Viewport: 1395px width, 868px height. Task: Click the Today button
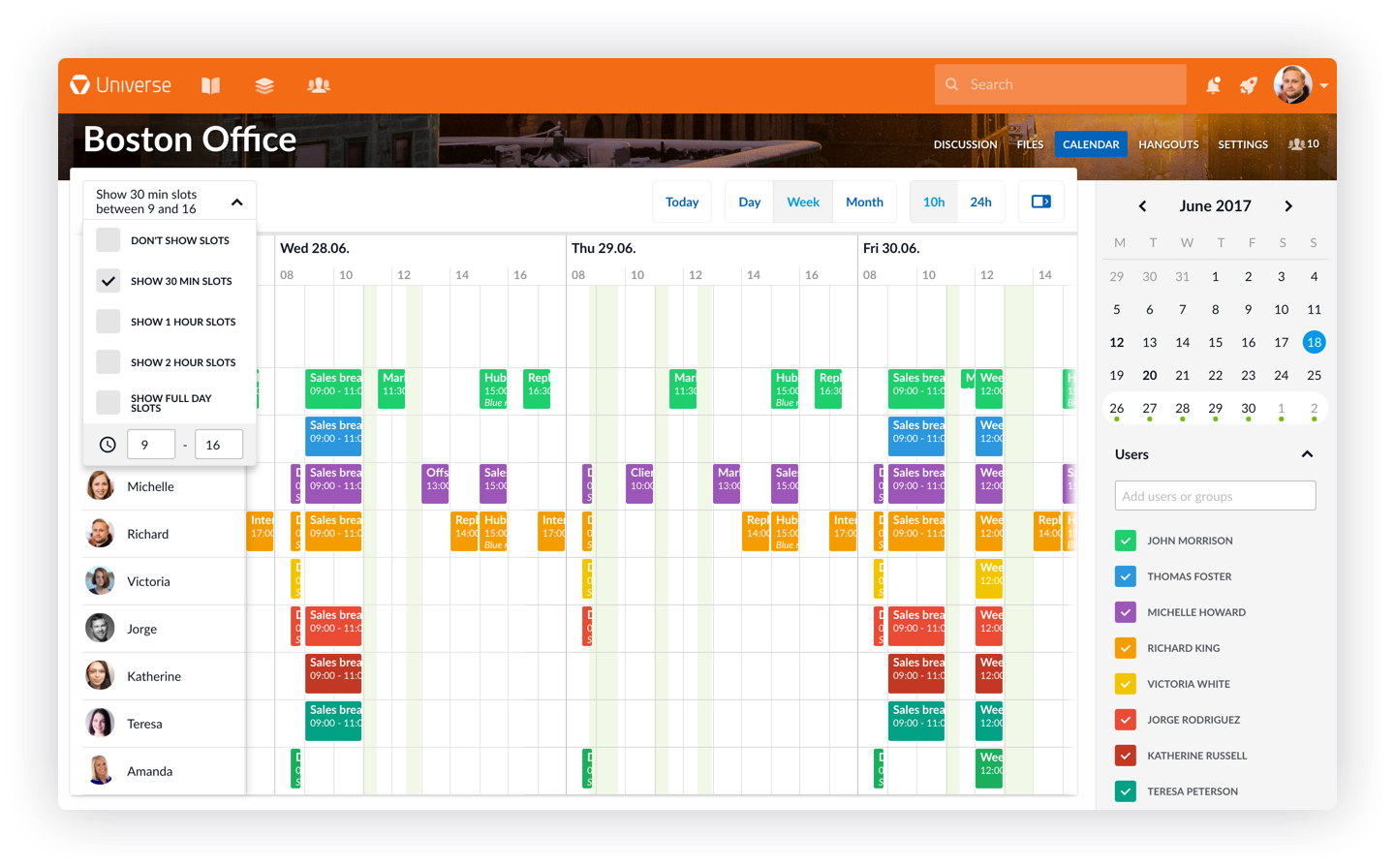(682, 201)
